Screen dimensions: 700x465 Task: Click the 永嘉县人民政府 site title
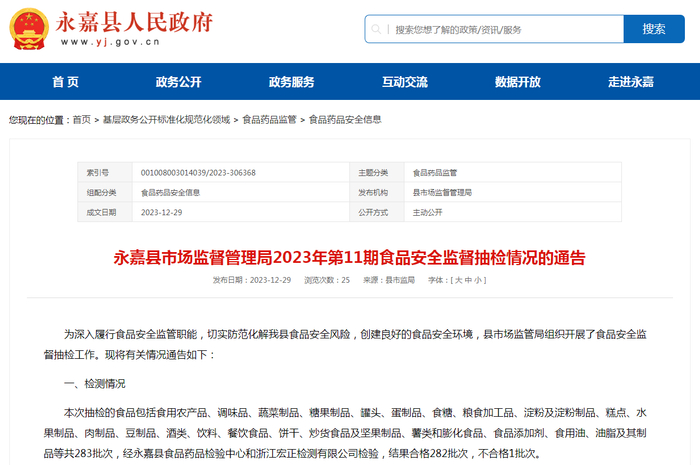134,22
